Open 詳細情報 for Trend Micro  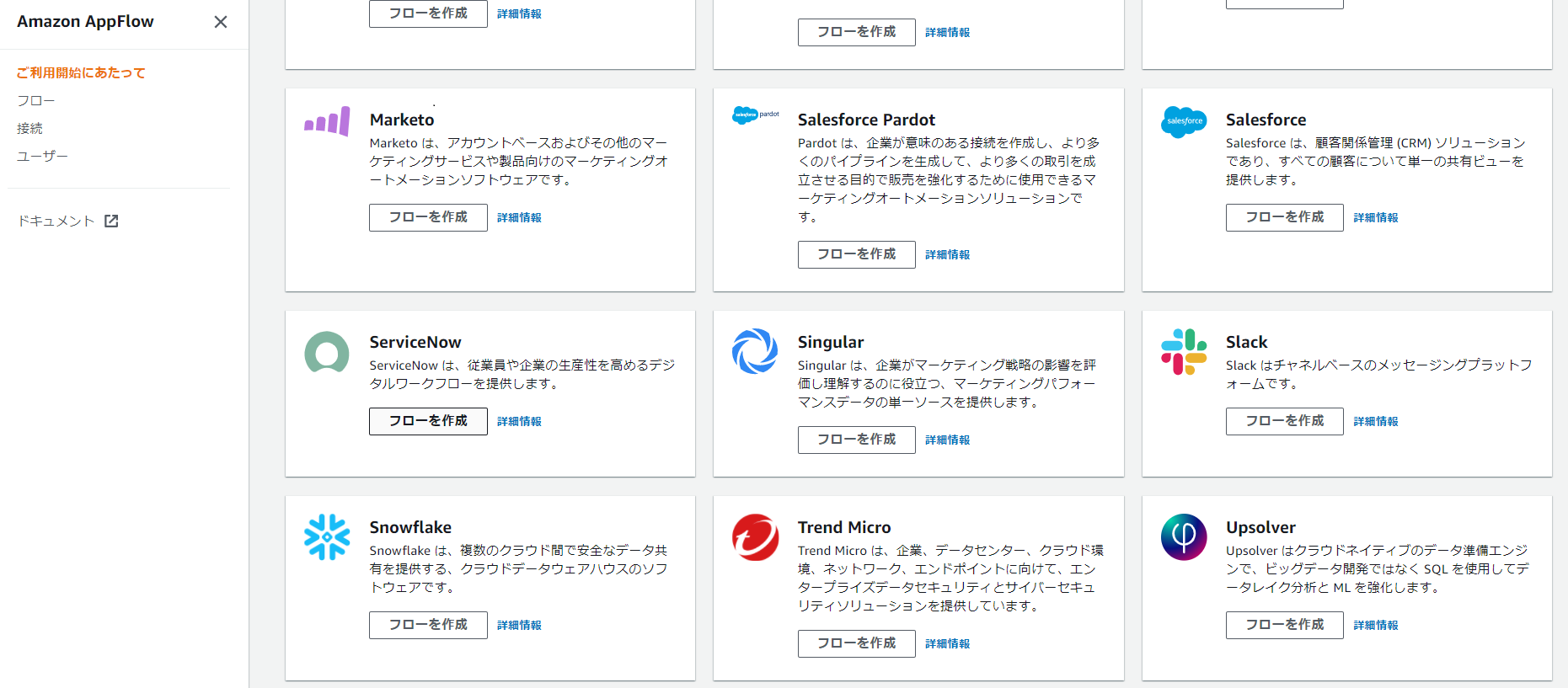947,643
